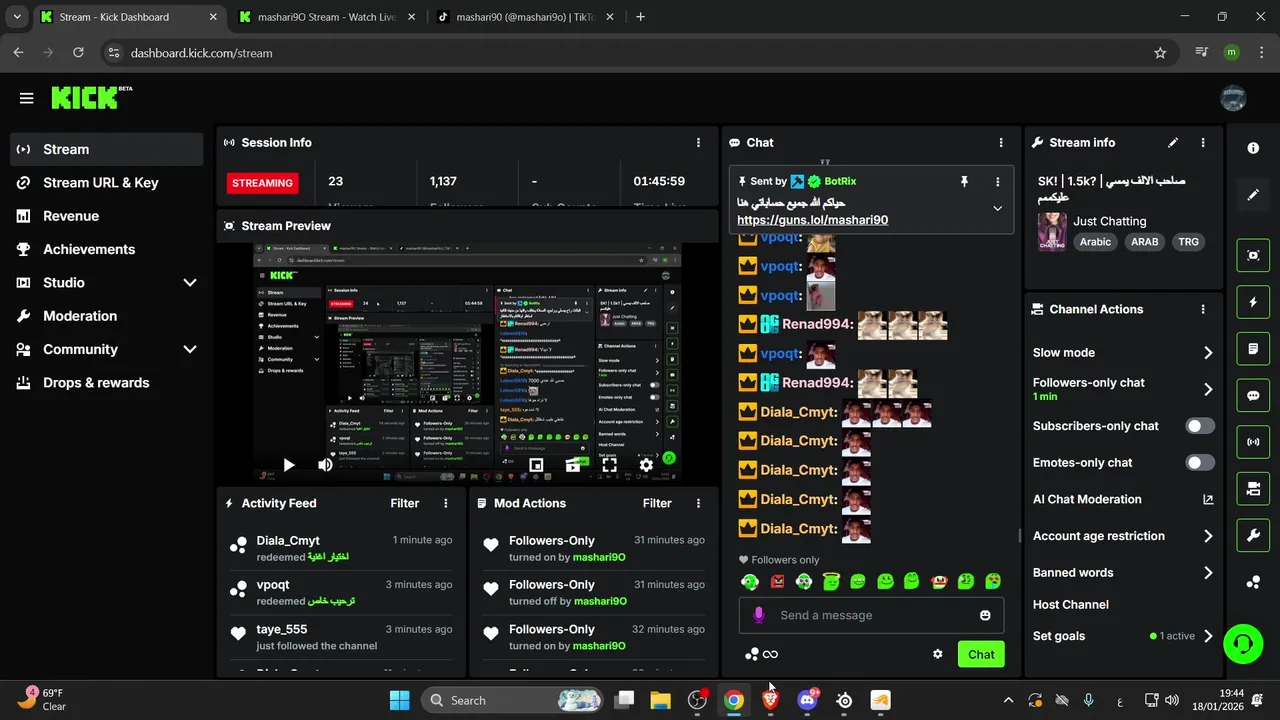The image size is (1280, 720).
Task: Focus the Send a message field
Action: [x=871, y=615]
